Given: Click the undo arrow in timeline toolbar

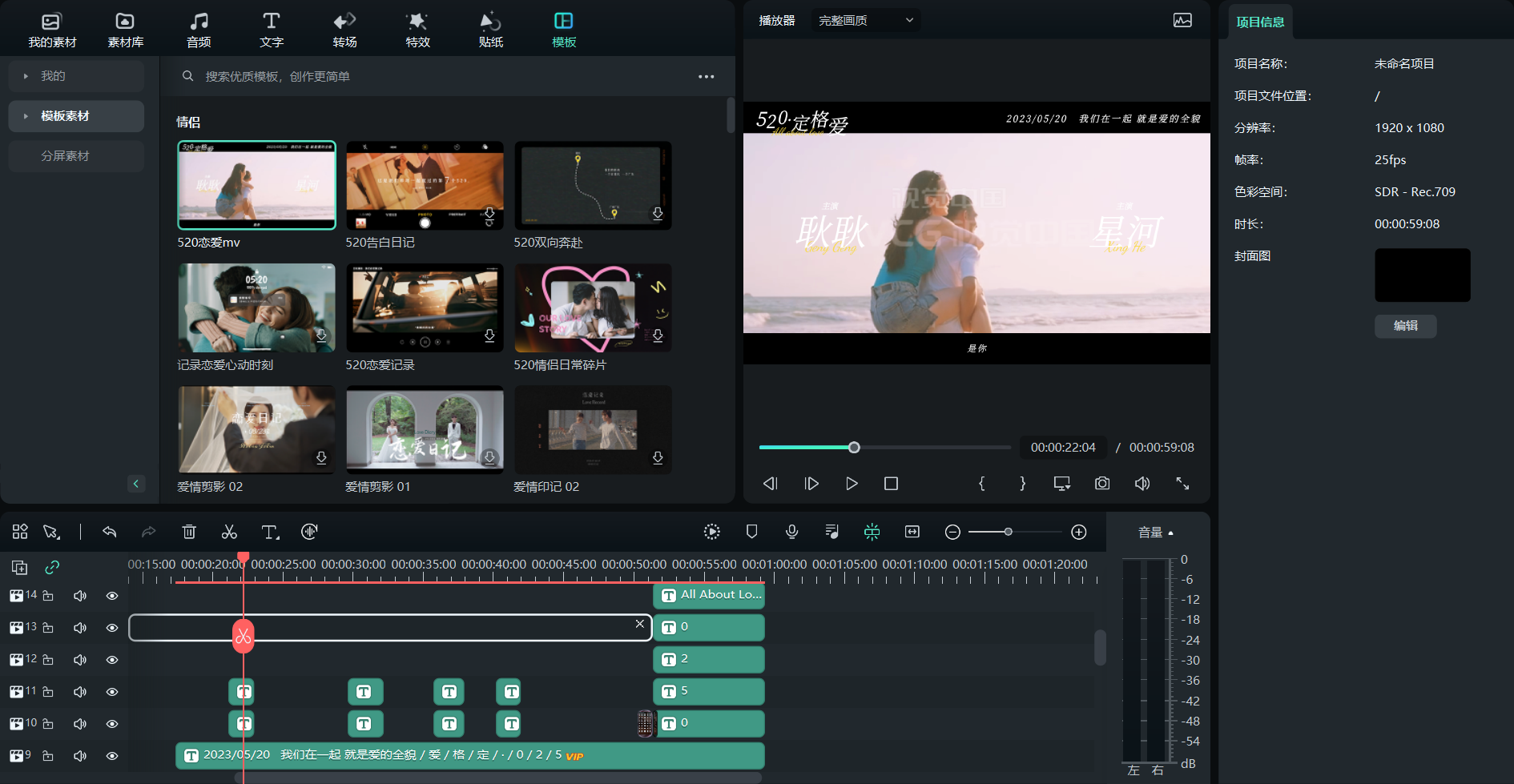Looking at the screenshot, I should pos(110,532).
